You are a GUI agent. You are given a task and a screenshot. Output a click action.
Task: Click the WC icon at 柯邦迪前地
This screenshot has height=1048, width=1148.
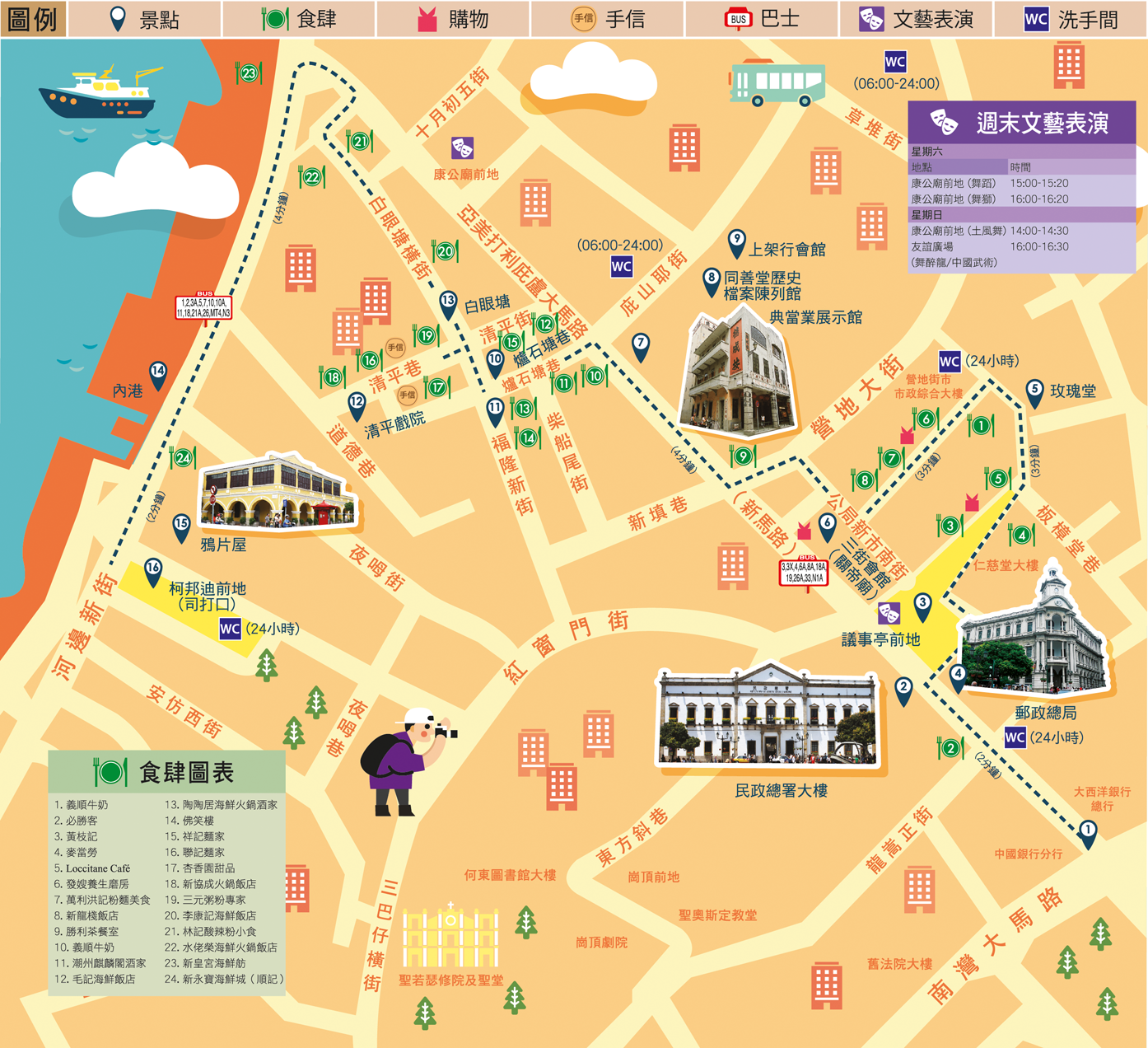click(x=230, y=629)
